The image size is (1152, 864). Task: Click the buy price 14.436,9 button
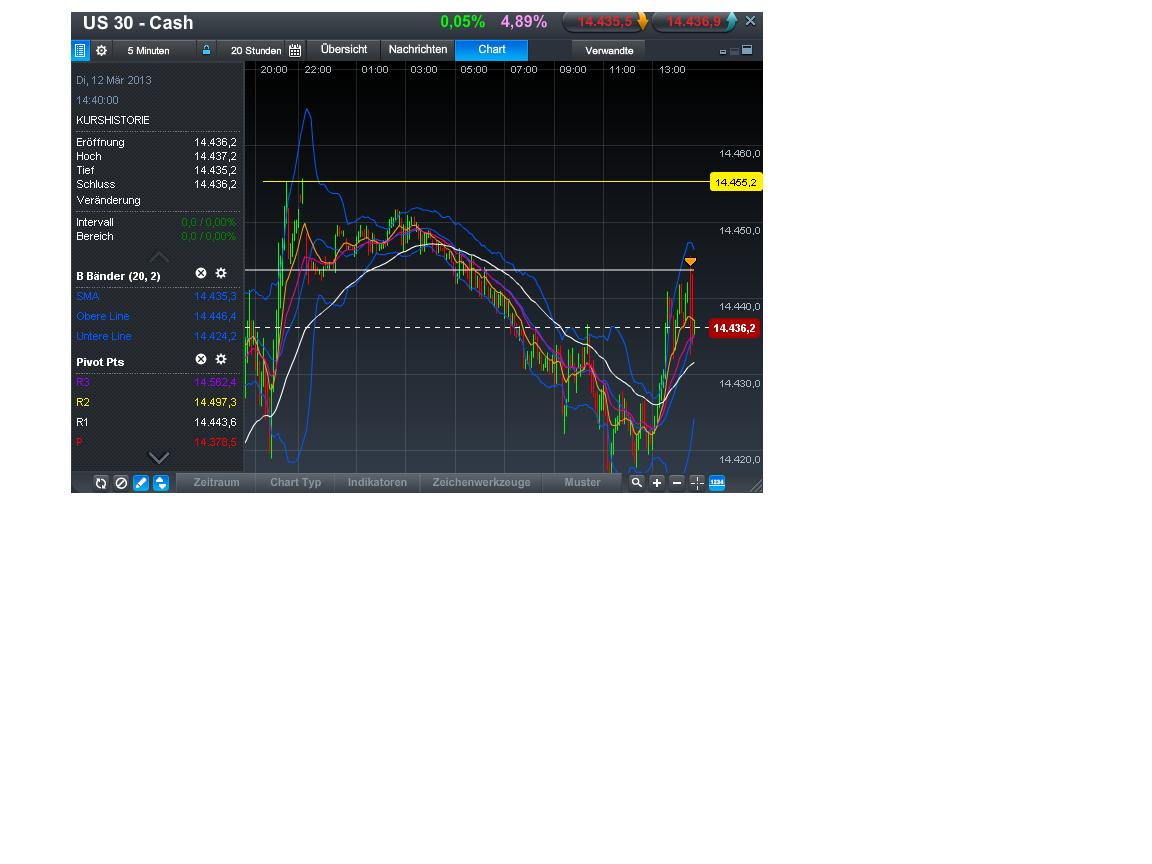[692, 21]
